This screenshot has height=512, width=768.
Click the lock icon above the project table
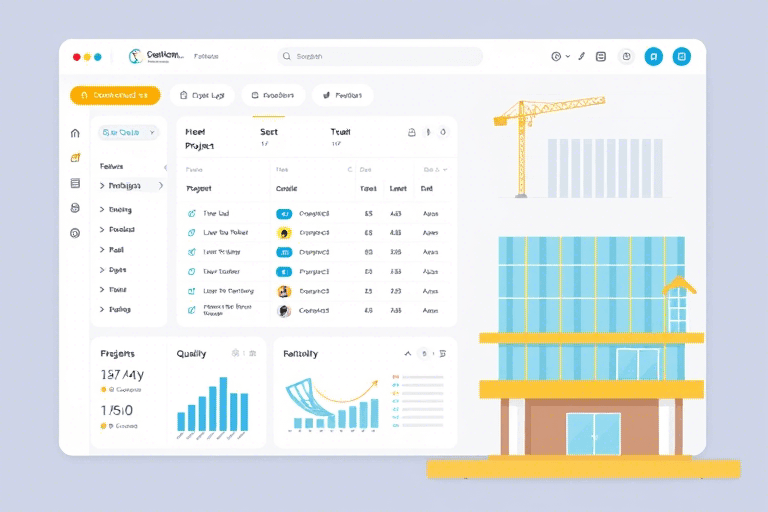coord(411,132)
